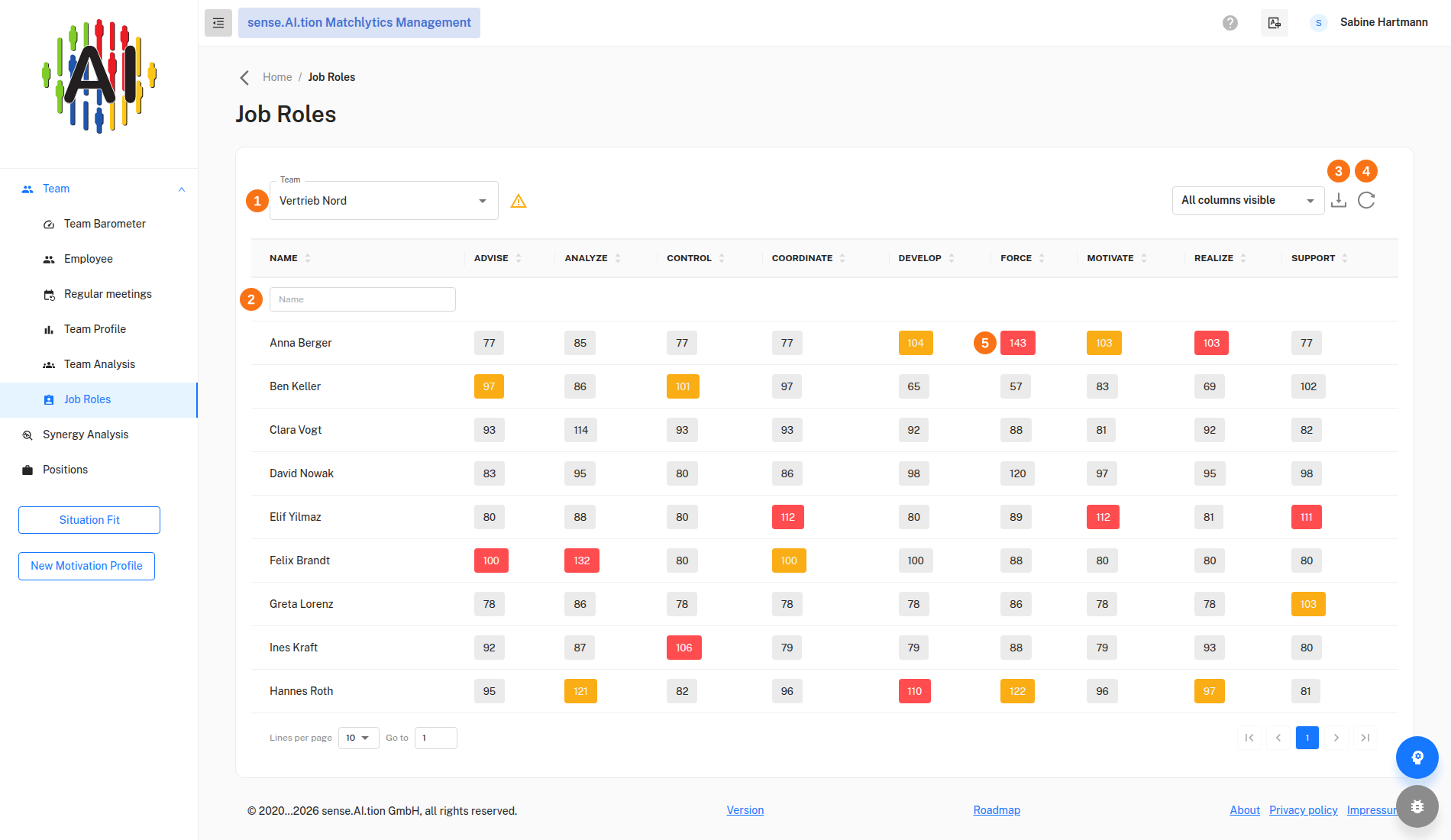Download the table via export icon
Viewport: 1451px width, 840px height.
tap(1339, 200)
